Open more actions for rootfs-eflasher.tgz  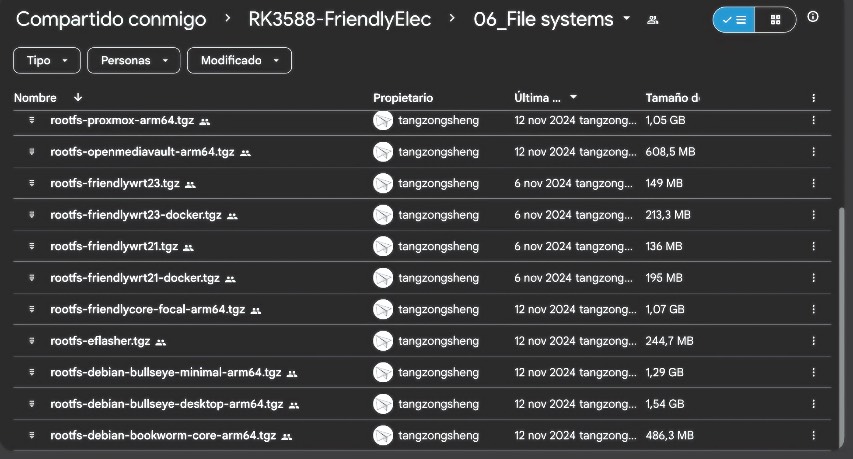pyautogui.click(x=813, y=341)
